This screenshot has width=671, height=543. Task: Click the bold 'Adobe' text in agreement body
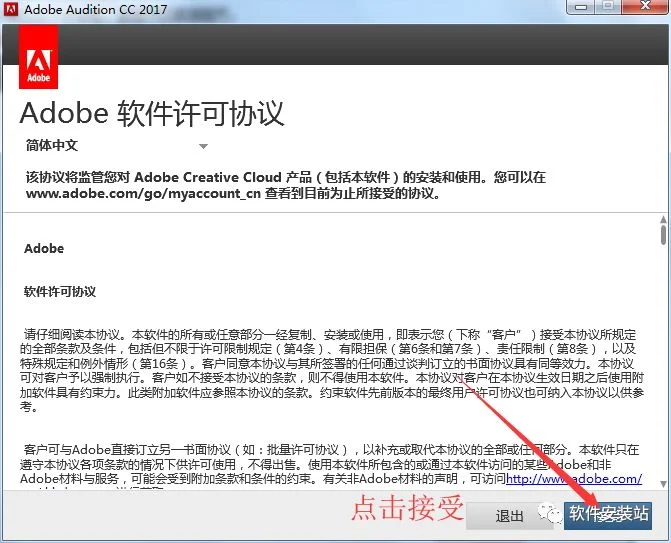point(44,248)
